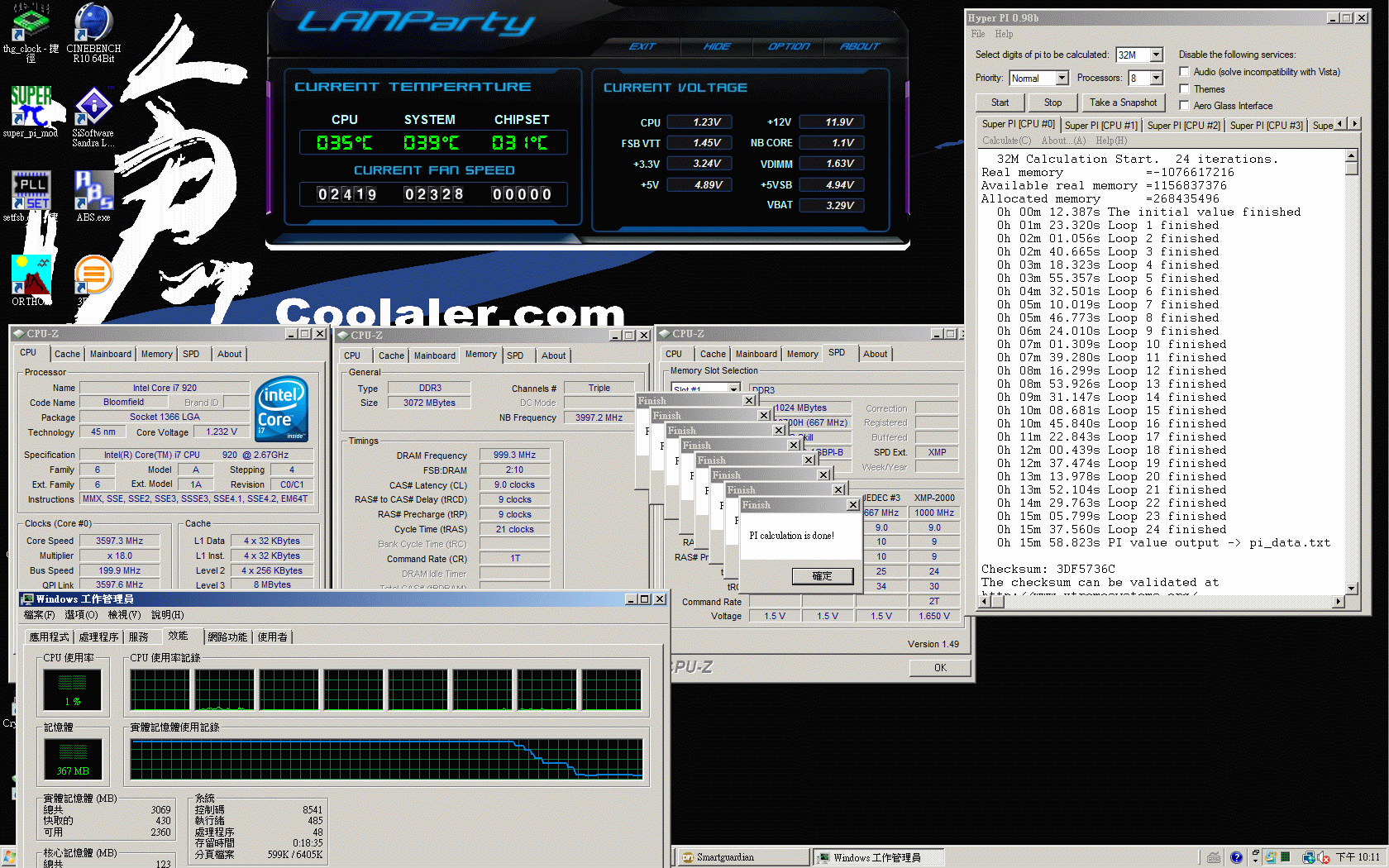
Task: Check the Aero Glass Interface option
Action: point(1184,106)
